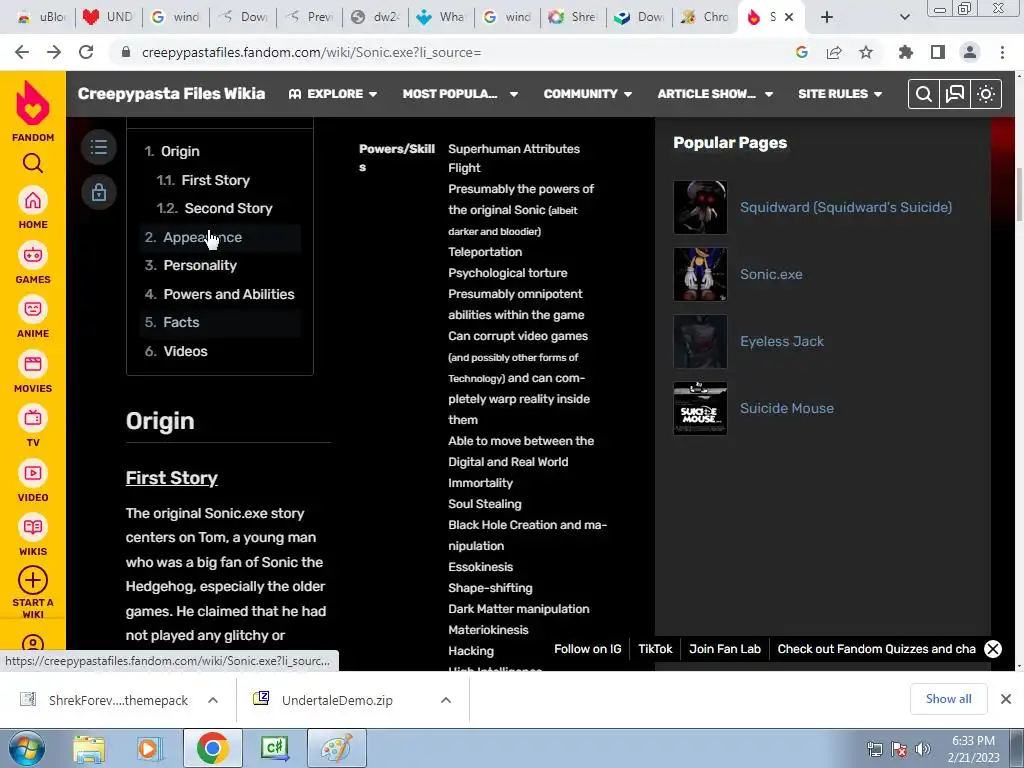The height and width of the screenshot is (768, 1024).
Task: Click the Suicide Mouse thumbnail
Action: pos(700,408)
